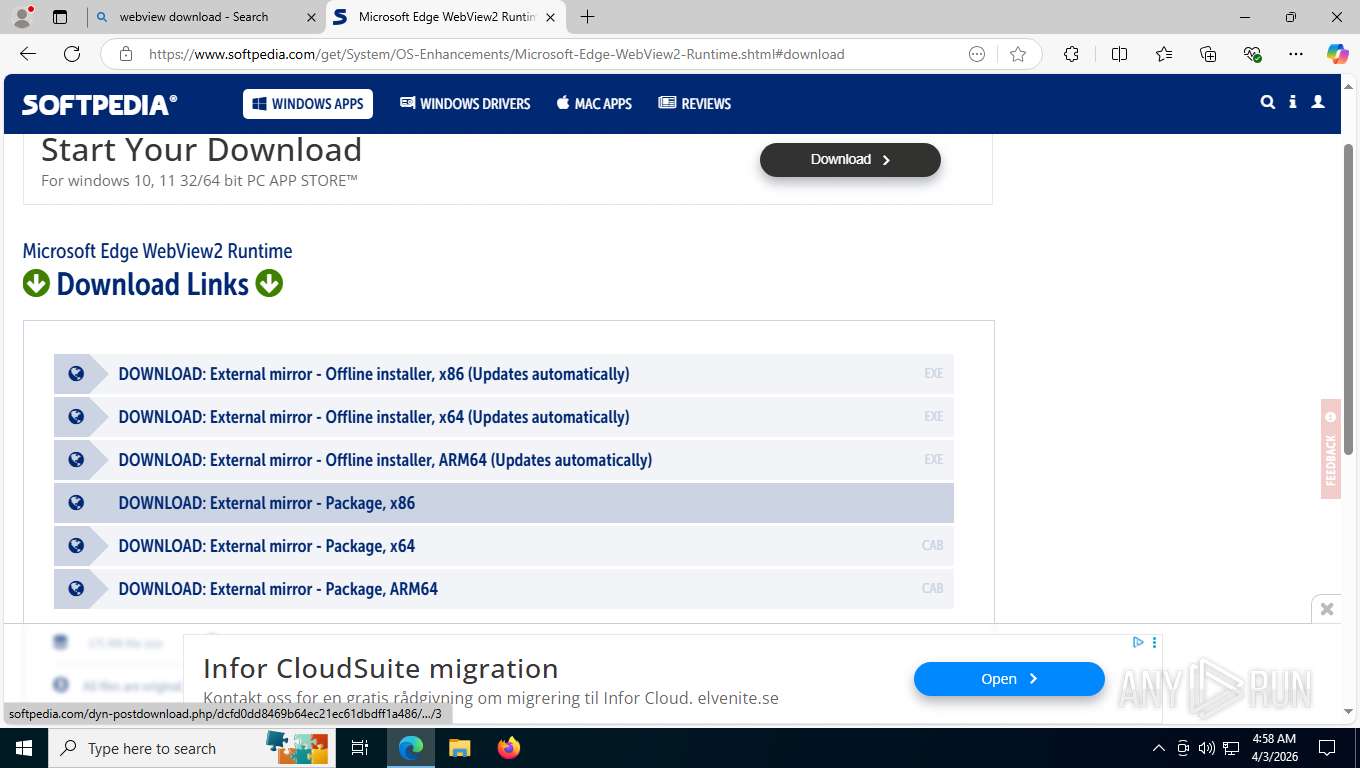Click the Open button in the Infor ad
The width and height of the screenshot is (1360, 768).
1009,679
